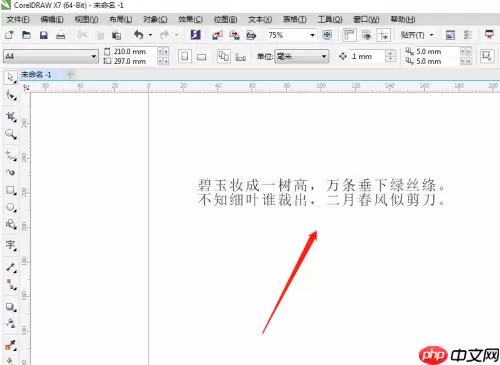Select the Crop tool
The image size is (500, 365).
pos(11,117)
